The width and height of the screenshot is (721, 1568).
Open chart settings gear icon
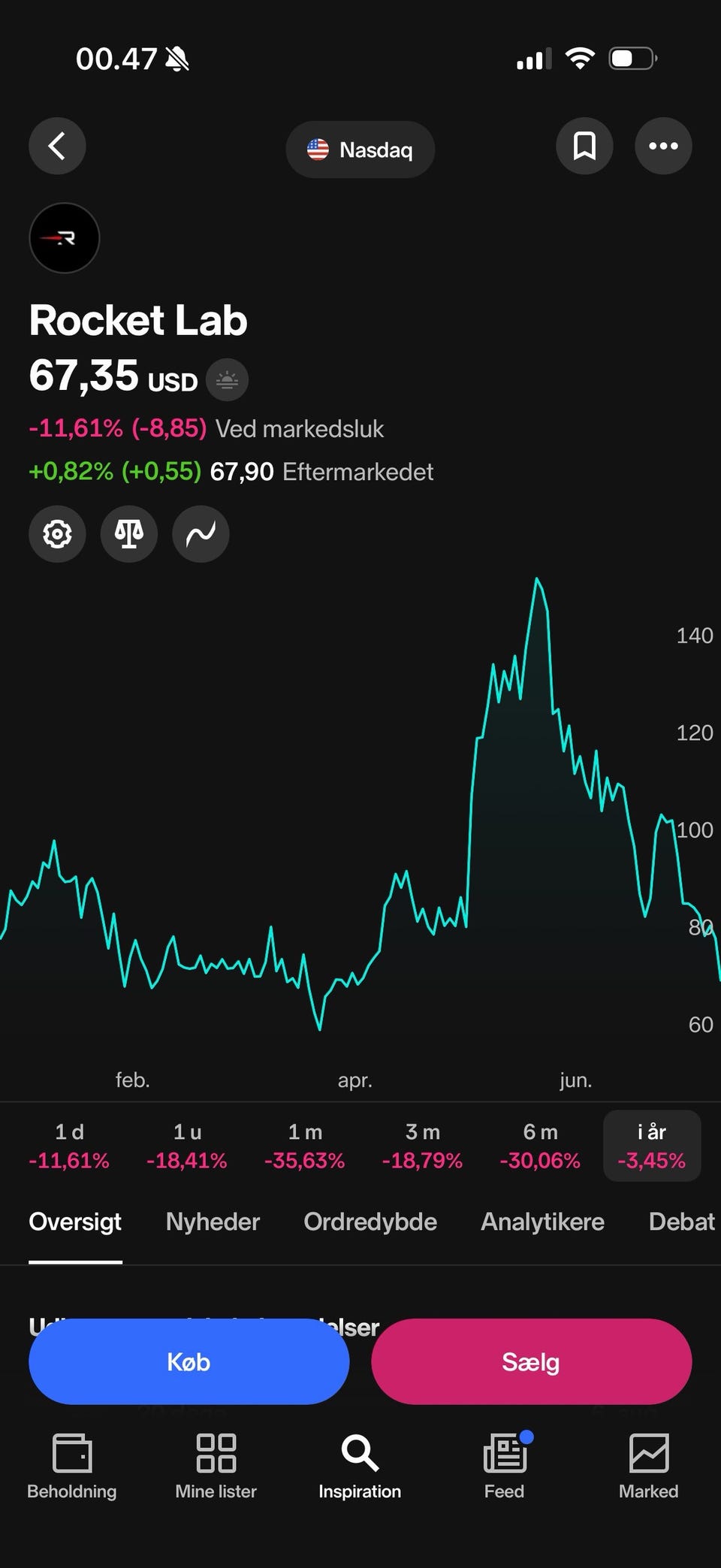pos(57,533)
